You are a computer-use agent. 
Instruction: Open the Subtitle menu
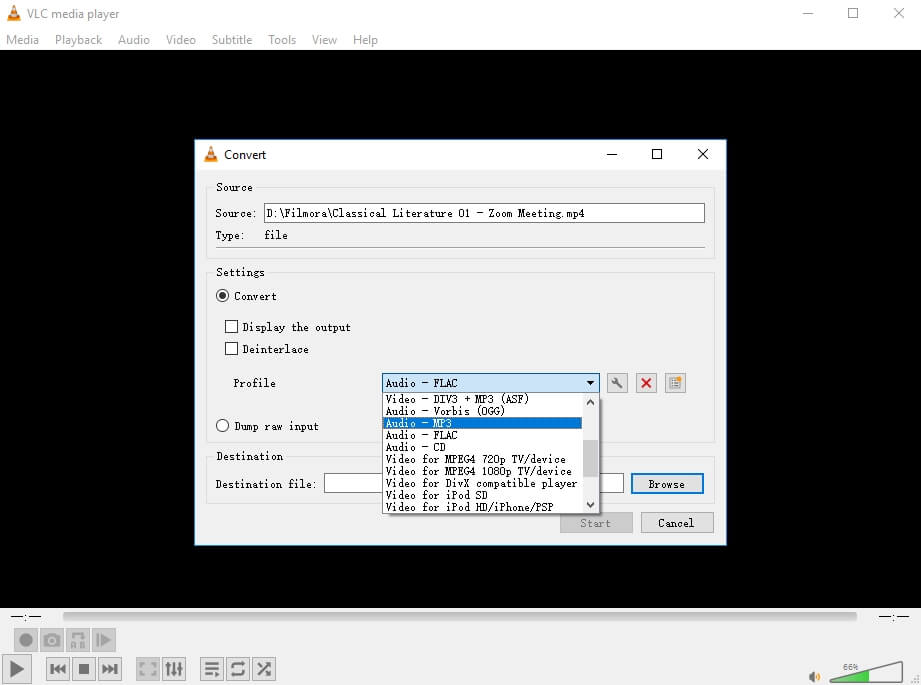click(x=231, y=40)
